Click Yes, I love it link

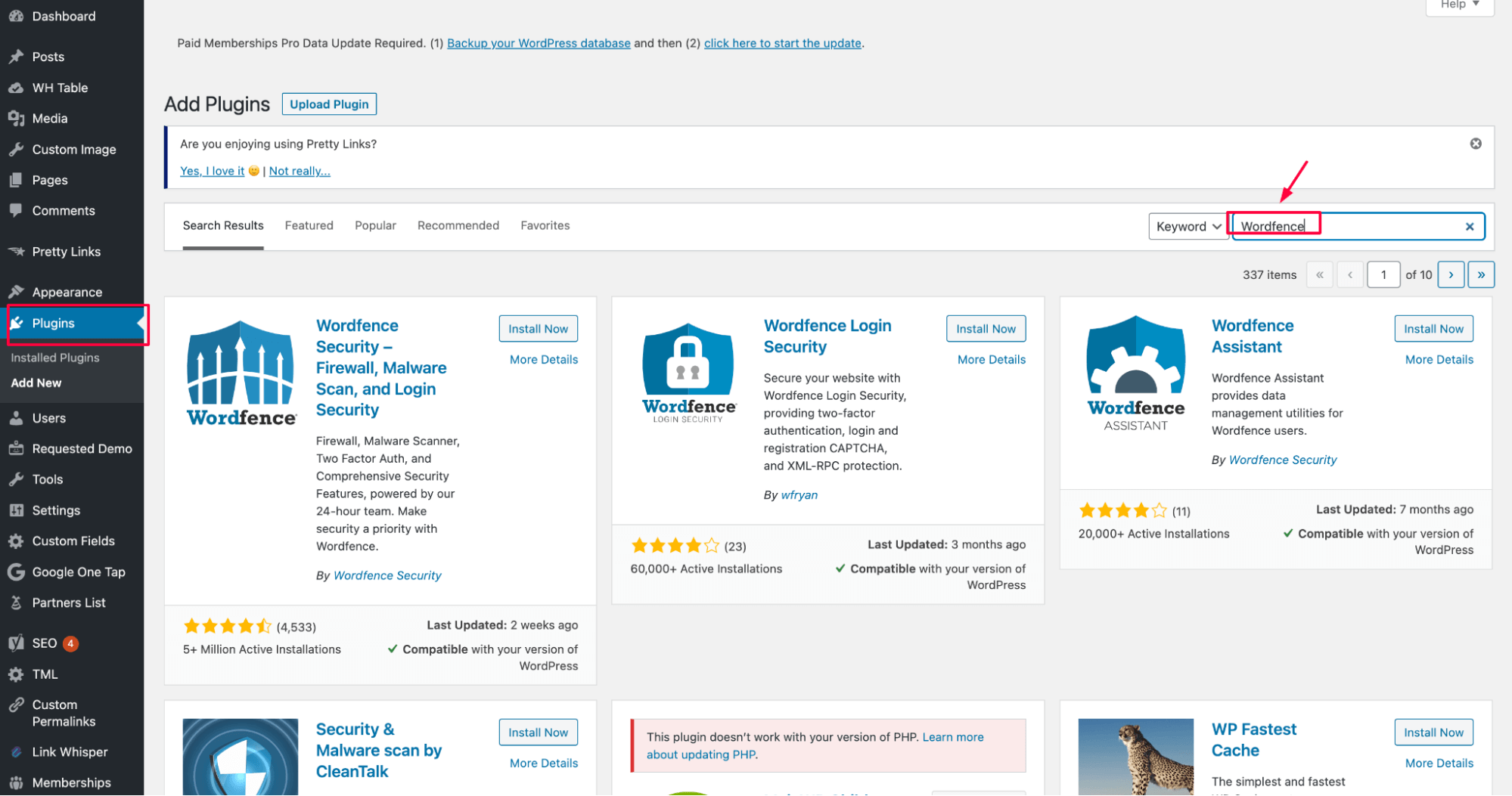point(212,171)
